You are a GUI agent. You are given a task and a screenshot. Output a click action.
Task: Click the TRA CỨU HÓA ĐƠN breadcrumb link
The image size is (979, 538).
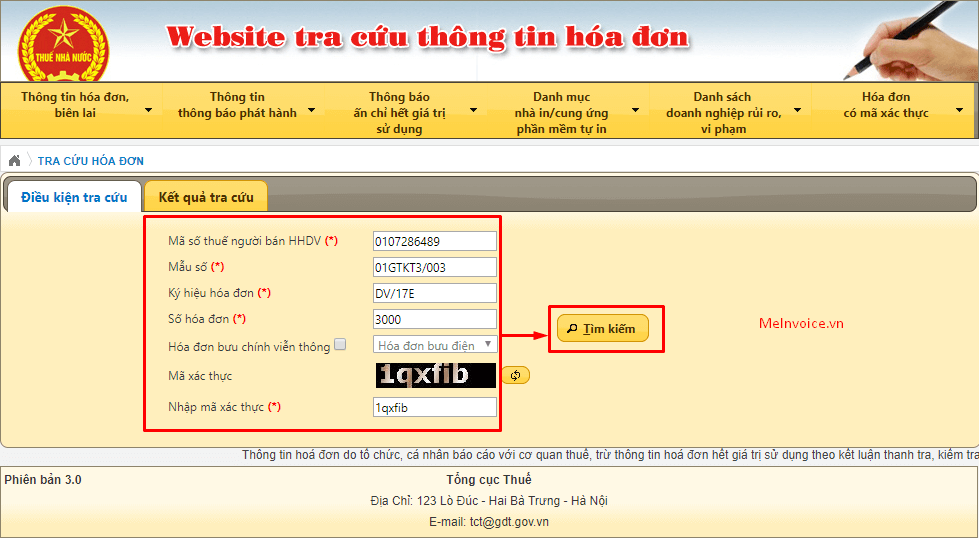point(91,161)
